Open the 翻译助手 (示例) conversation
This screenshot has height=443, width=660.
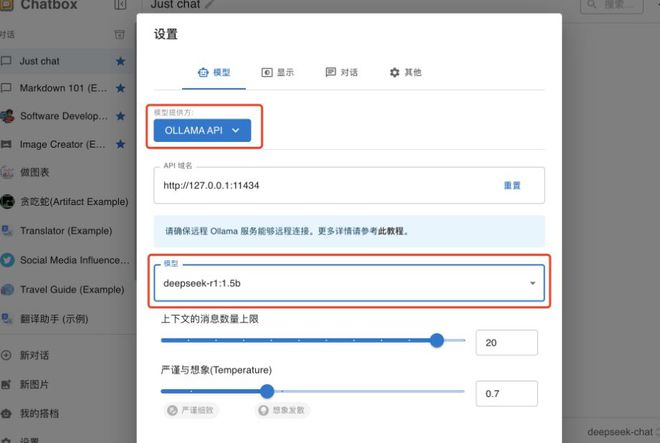[67, 319]
